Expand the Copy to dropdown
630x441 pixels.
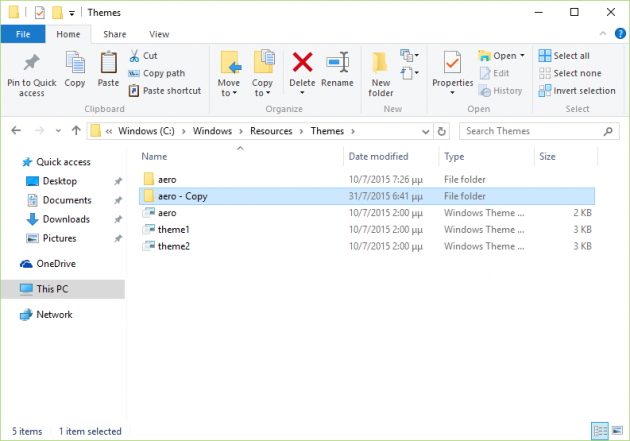click(268, 93)
